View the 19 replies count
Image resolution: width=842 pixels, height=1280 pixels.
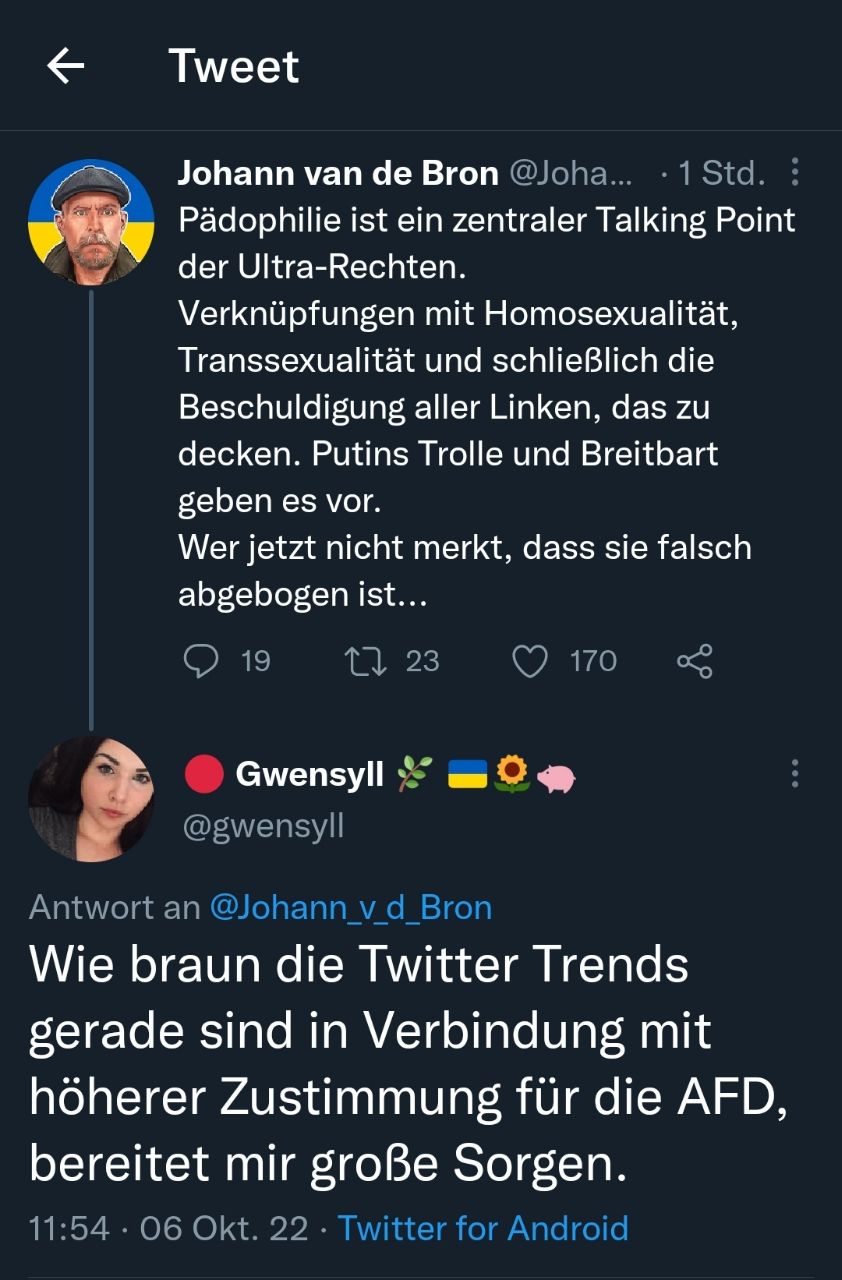pyautogui.click(x=256, y=661)
